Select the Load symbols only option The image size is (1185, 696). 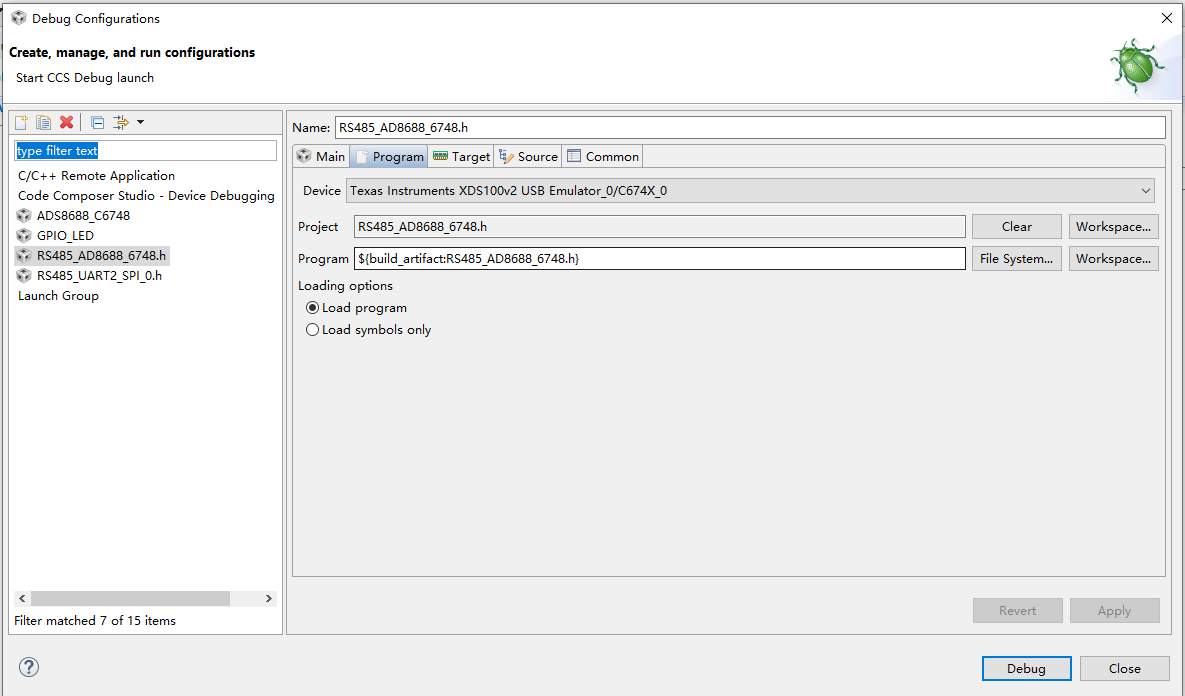(312, 329)
